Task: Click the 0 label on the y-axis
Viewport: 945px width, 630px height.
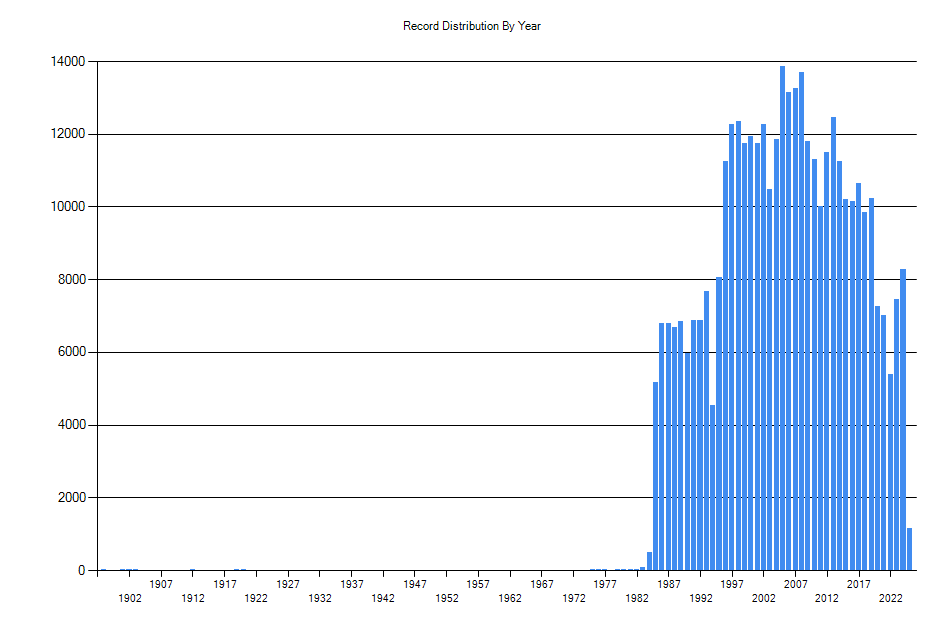Action: (x=81, y=571)
